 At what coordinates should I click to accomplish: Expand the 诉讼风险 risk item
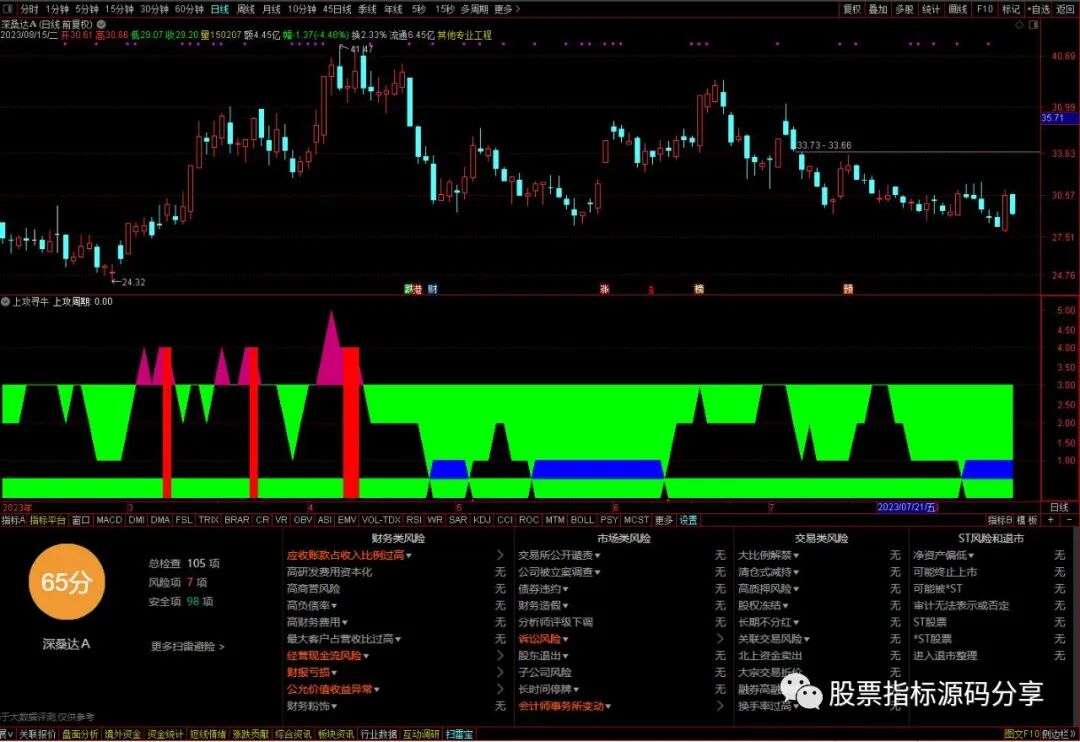pyautogui.click(x=565, y=639)
